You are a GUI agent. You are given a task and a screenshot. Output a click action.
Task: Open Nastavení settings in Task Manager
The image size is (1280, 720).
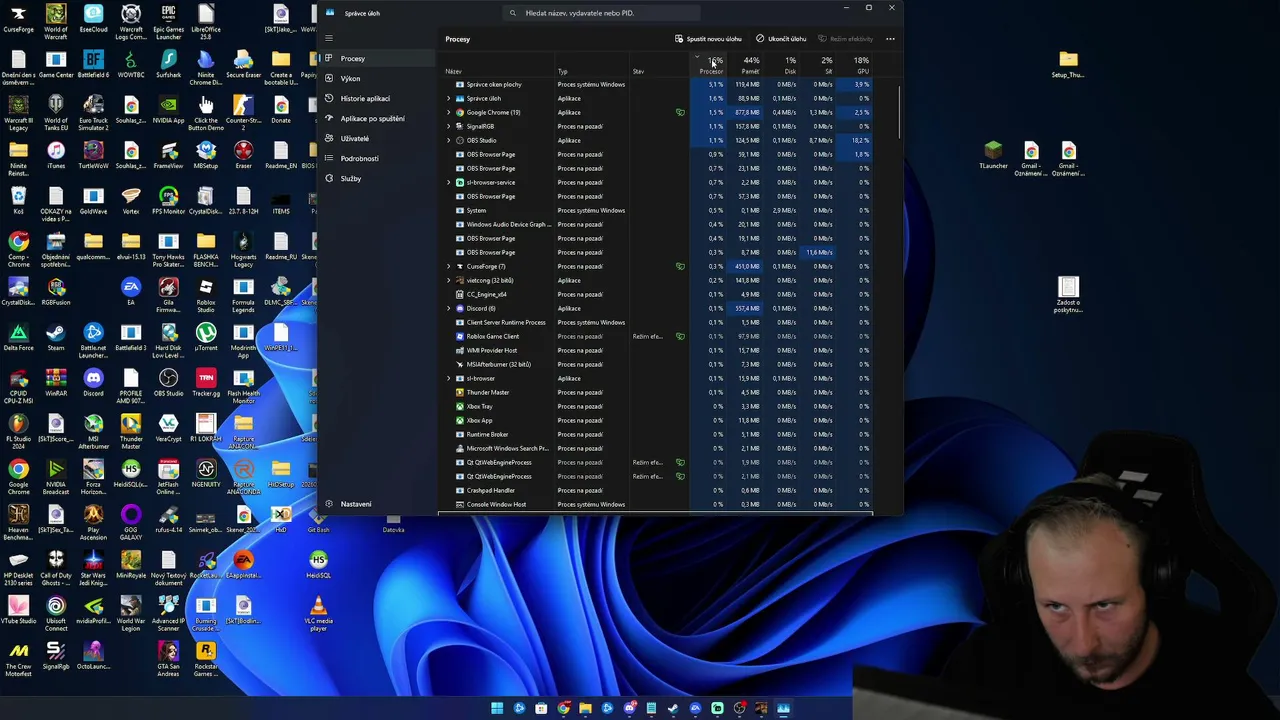[356, 504]
